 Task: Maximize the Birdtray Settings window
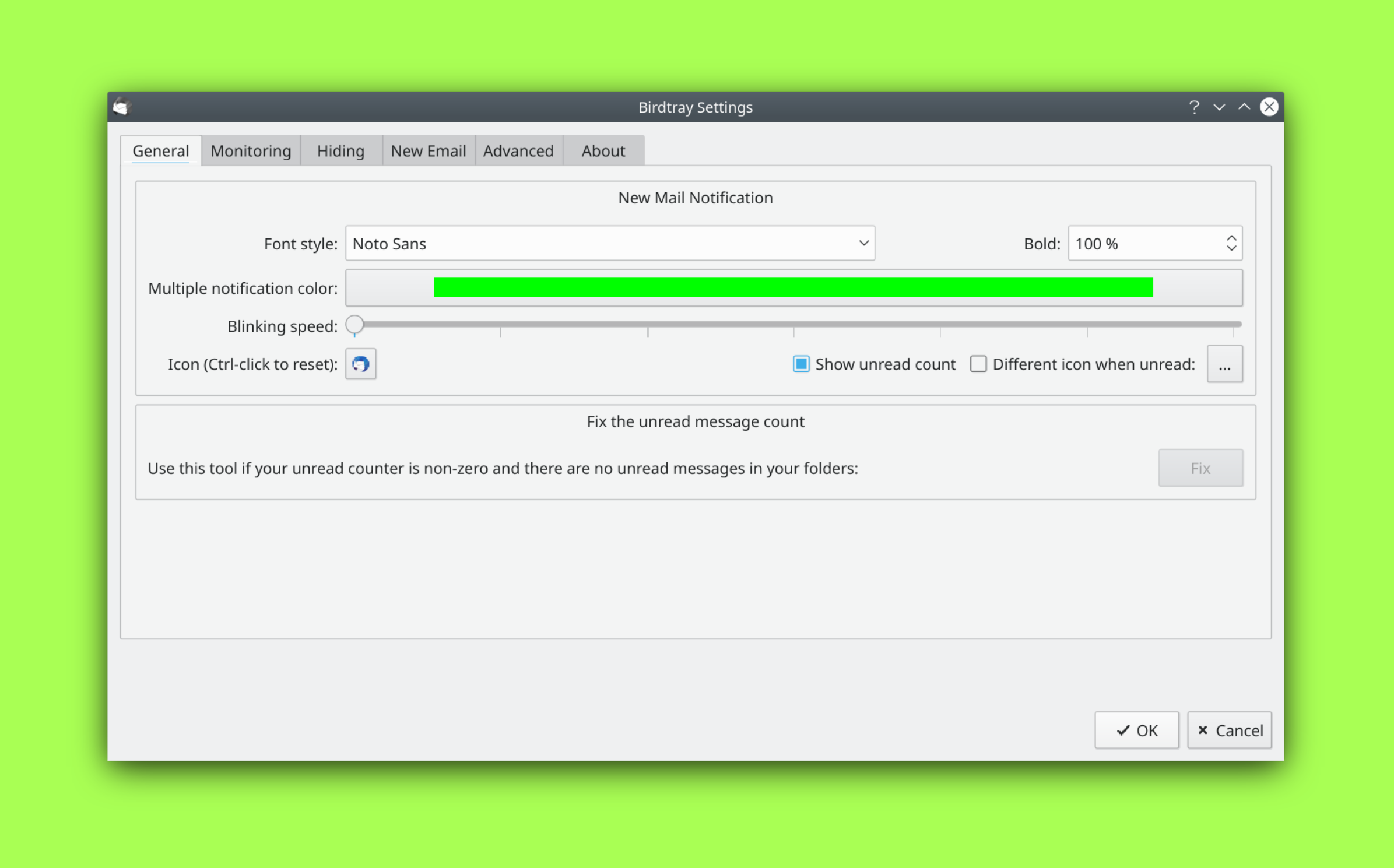tap(1244, 107)
